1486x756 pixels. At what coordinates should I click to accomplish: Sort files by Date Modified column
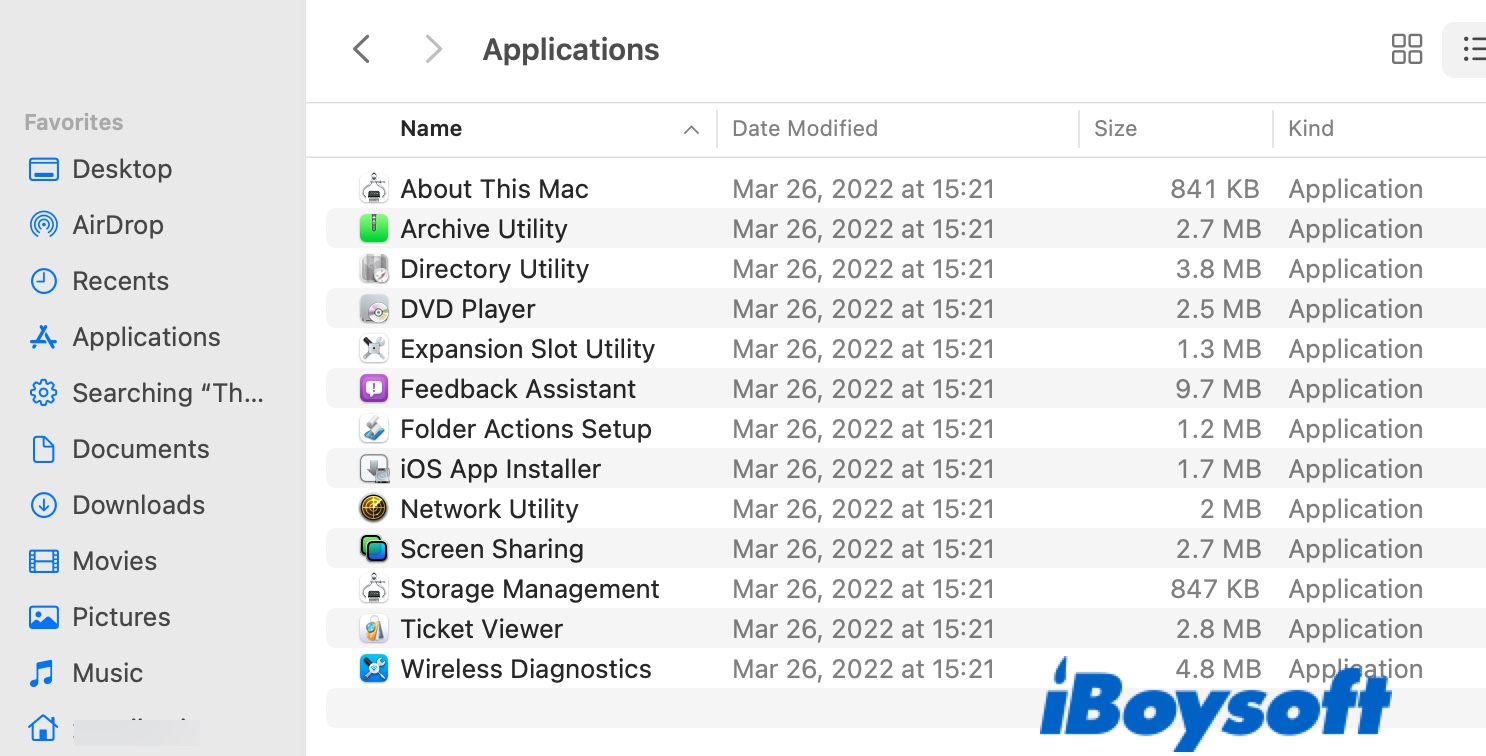pyautogui.click(x=805, y=129)
